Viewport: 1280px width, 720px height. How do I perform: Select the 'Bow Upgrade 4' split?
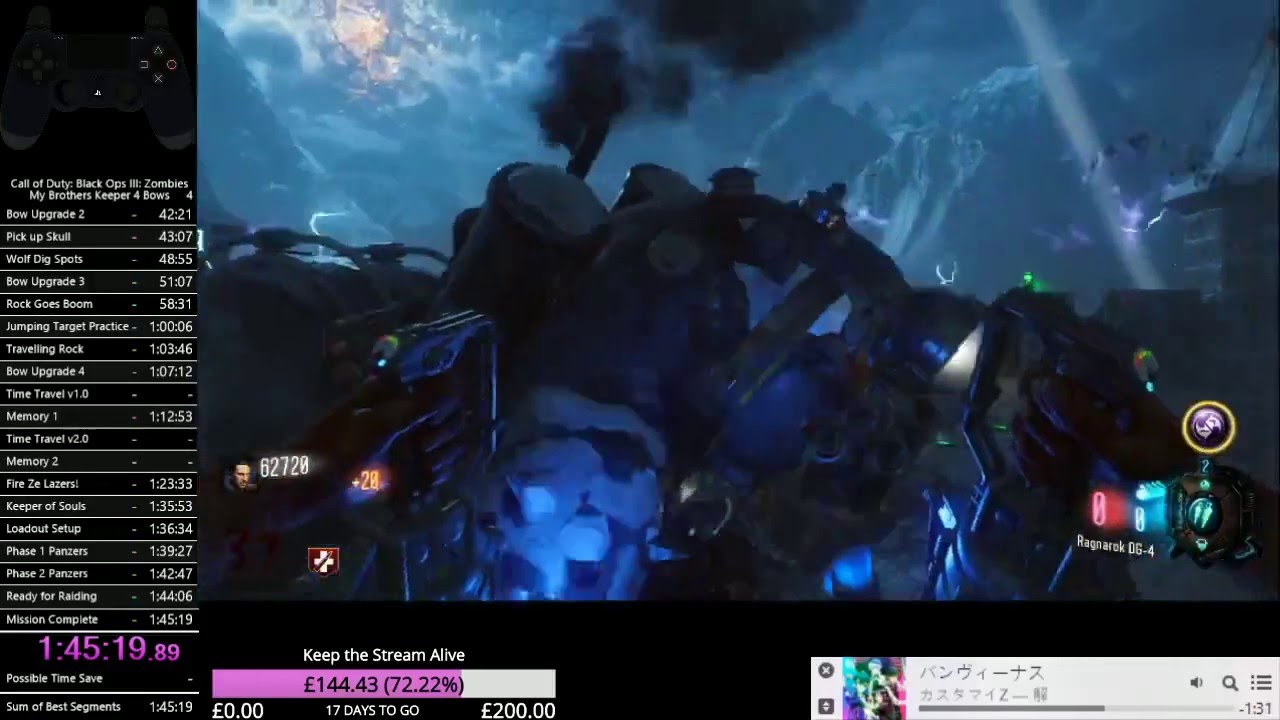point(99,372)
